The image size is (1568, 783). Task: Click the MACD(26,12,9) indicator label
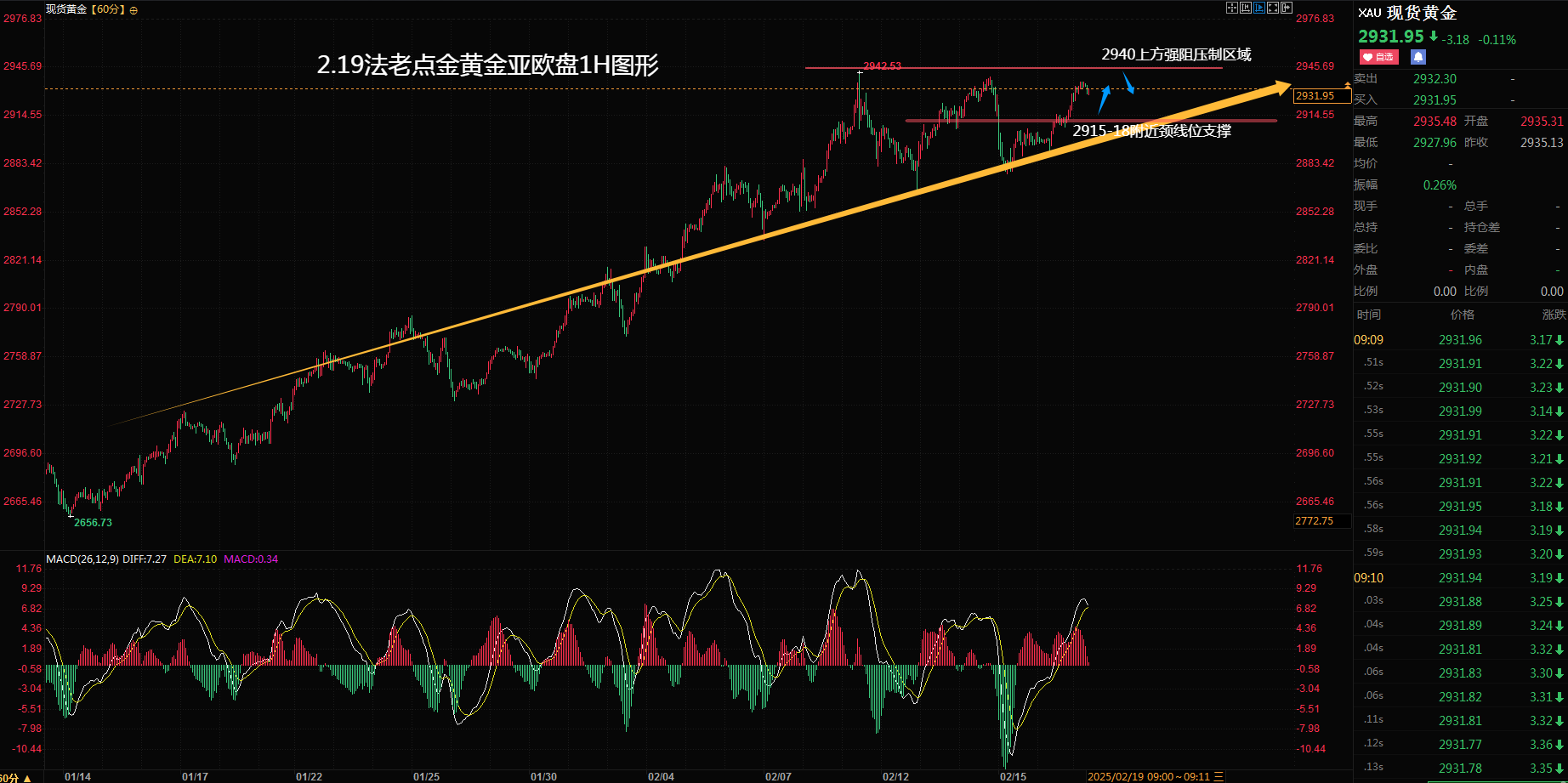82,559
